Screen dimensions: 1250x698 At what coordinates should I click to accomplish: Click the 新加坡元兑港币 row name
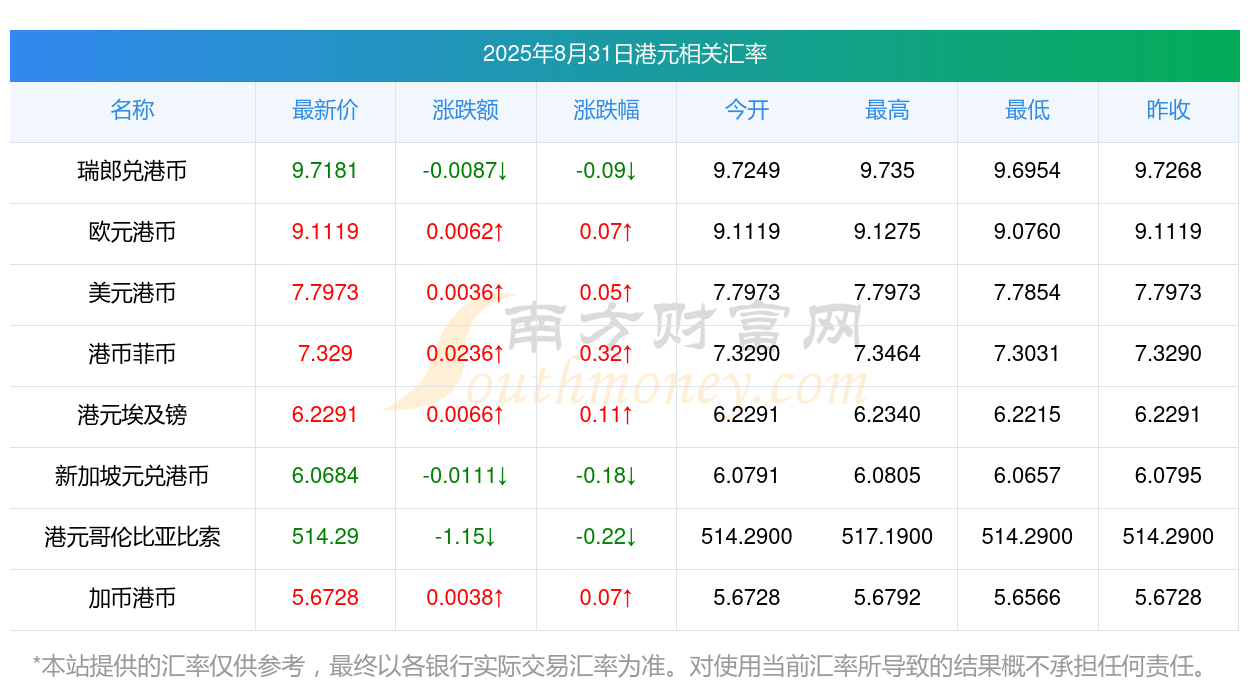(132, 476)
